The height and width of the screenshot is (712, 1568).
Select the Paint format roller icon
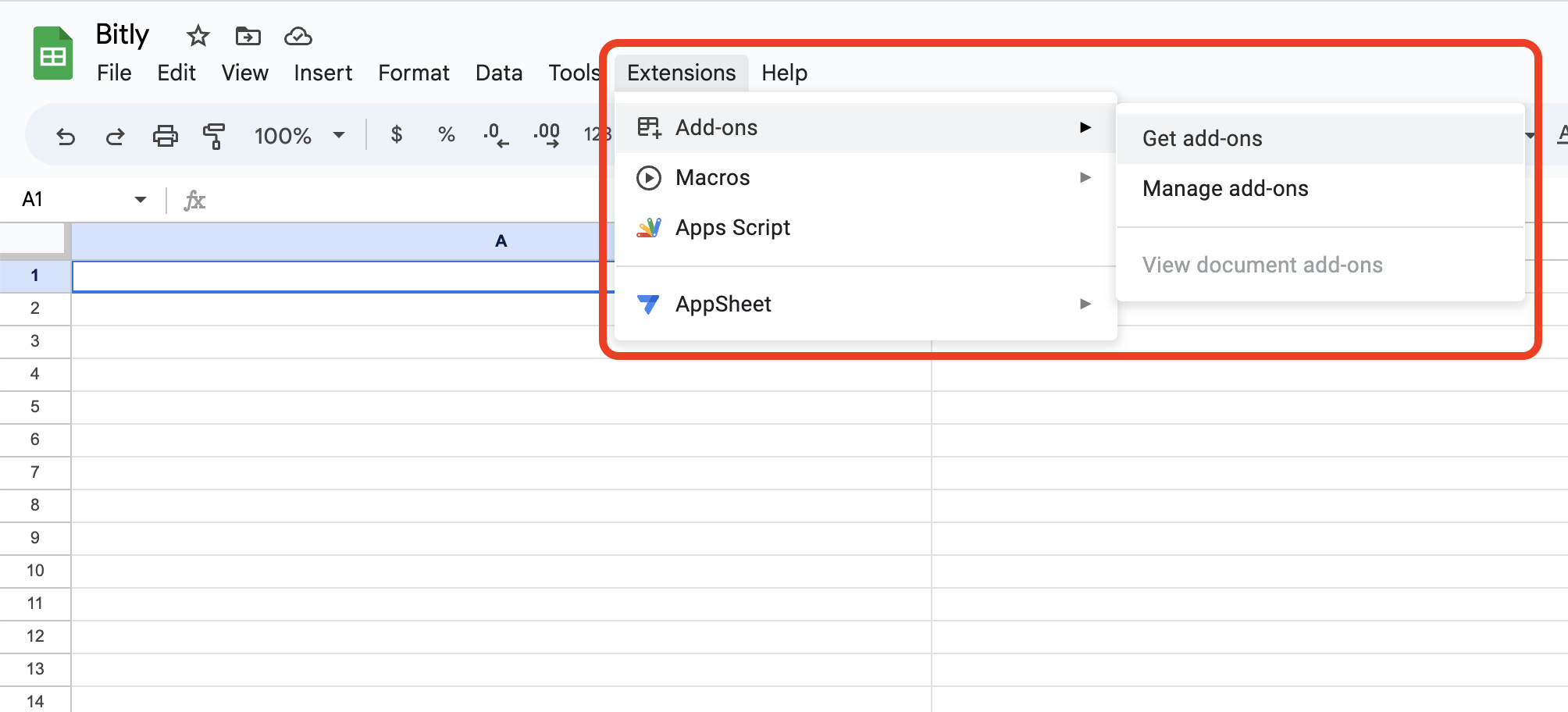point(214,137)
